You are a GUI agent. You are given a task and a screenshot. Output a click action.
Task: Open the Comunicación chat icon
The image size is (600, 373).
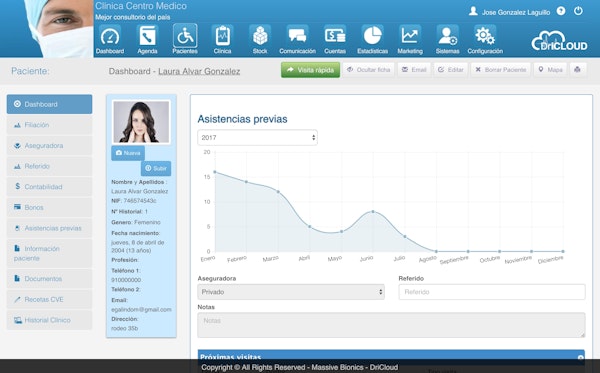coord(297,36)
